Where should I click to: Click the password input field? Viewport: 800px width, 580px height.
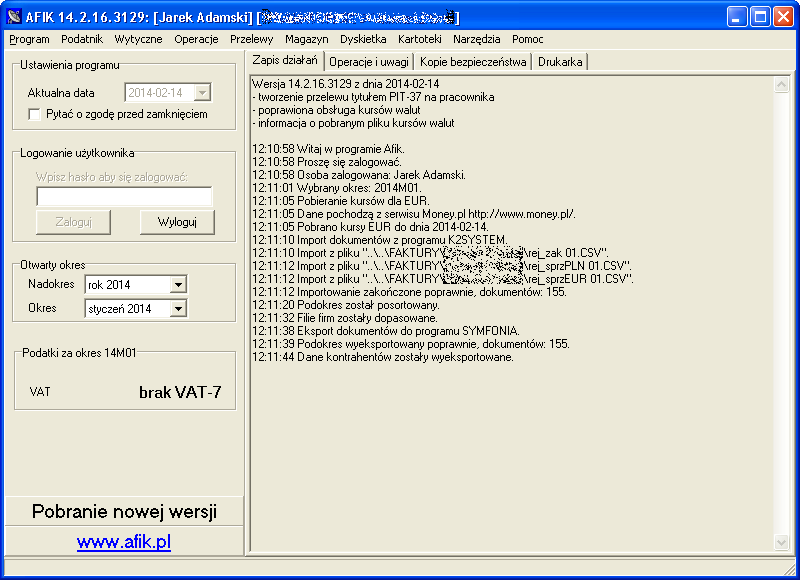pyautogui.click(x=124, y=197)
